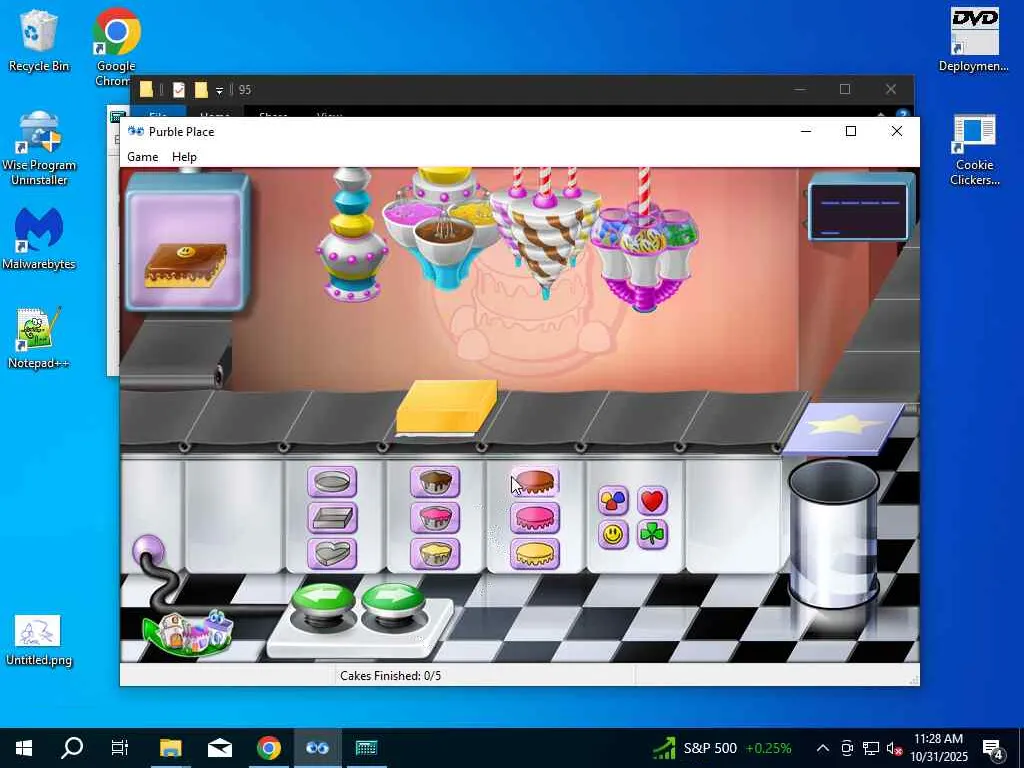This screenshot has width=1024, height=768.
Task: Apply the yellow icing button
Action: (535, 554)
